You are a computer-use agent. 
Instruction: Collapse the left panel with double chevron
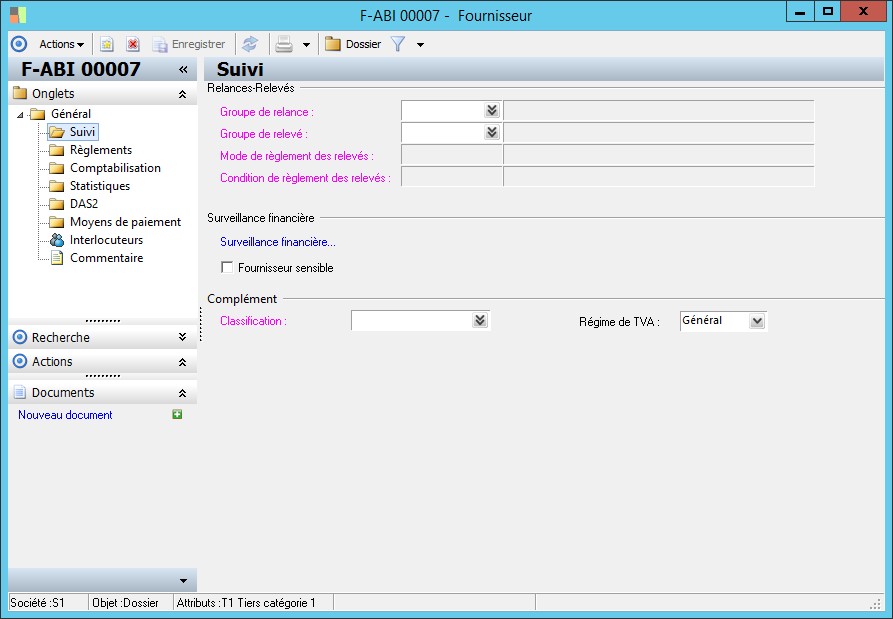click(x=183, y=70)
